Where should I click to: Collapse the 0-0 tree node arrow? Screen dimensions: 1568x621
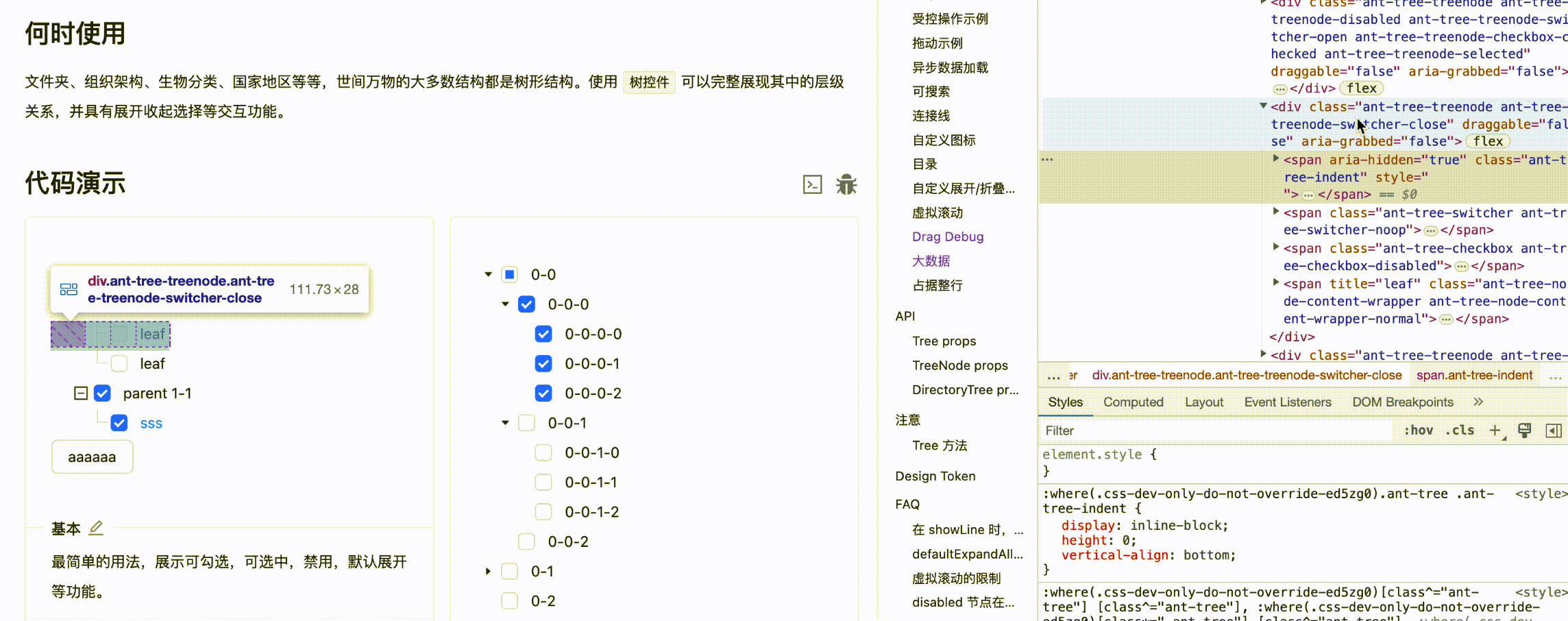[488, 274]
